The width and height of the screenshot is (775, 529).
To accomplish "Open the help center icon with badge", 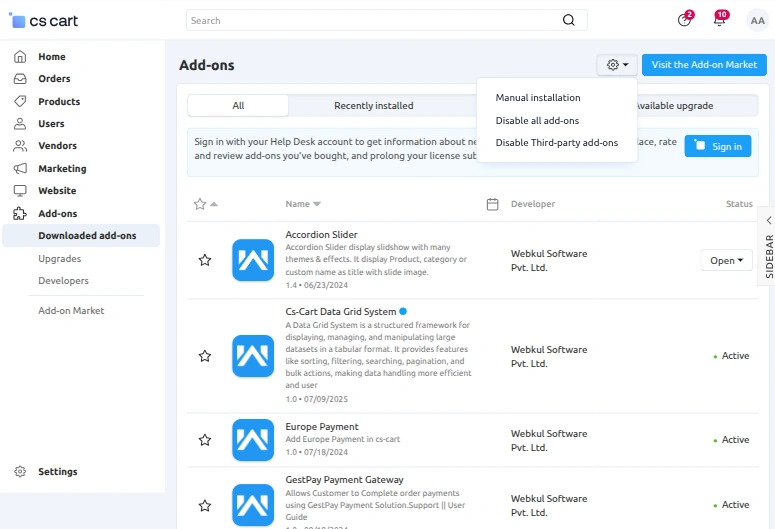I will (684, 20).
